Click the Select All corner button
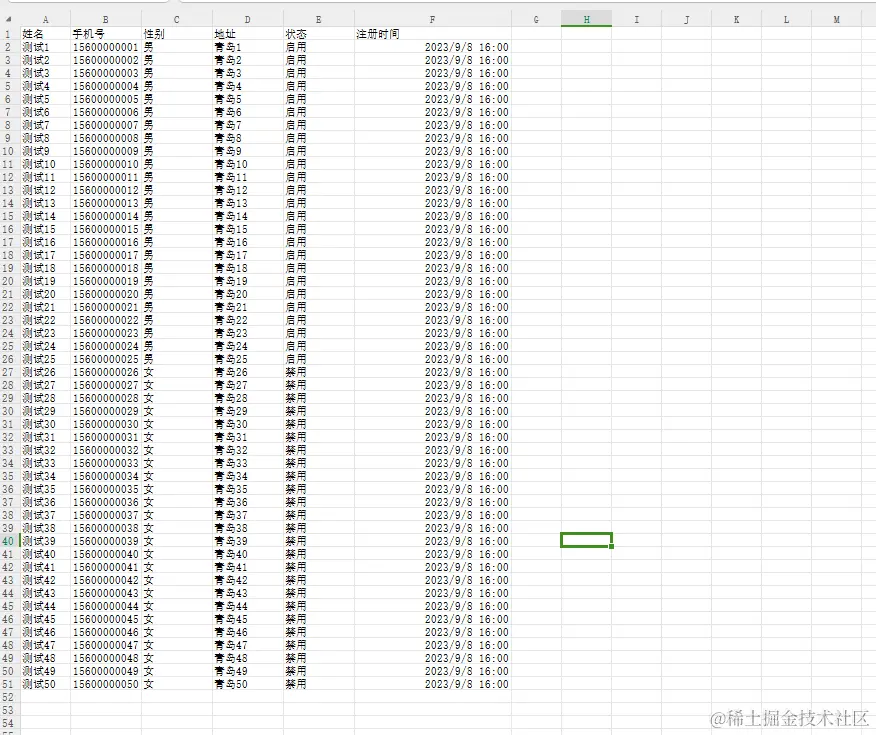 tap(8, 19)
